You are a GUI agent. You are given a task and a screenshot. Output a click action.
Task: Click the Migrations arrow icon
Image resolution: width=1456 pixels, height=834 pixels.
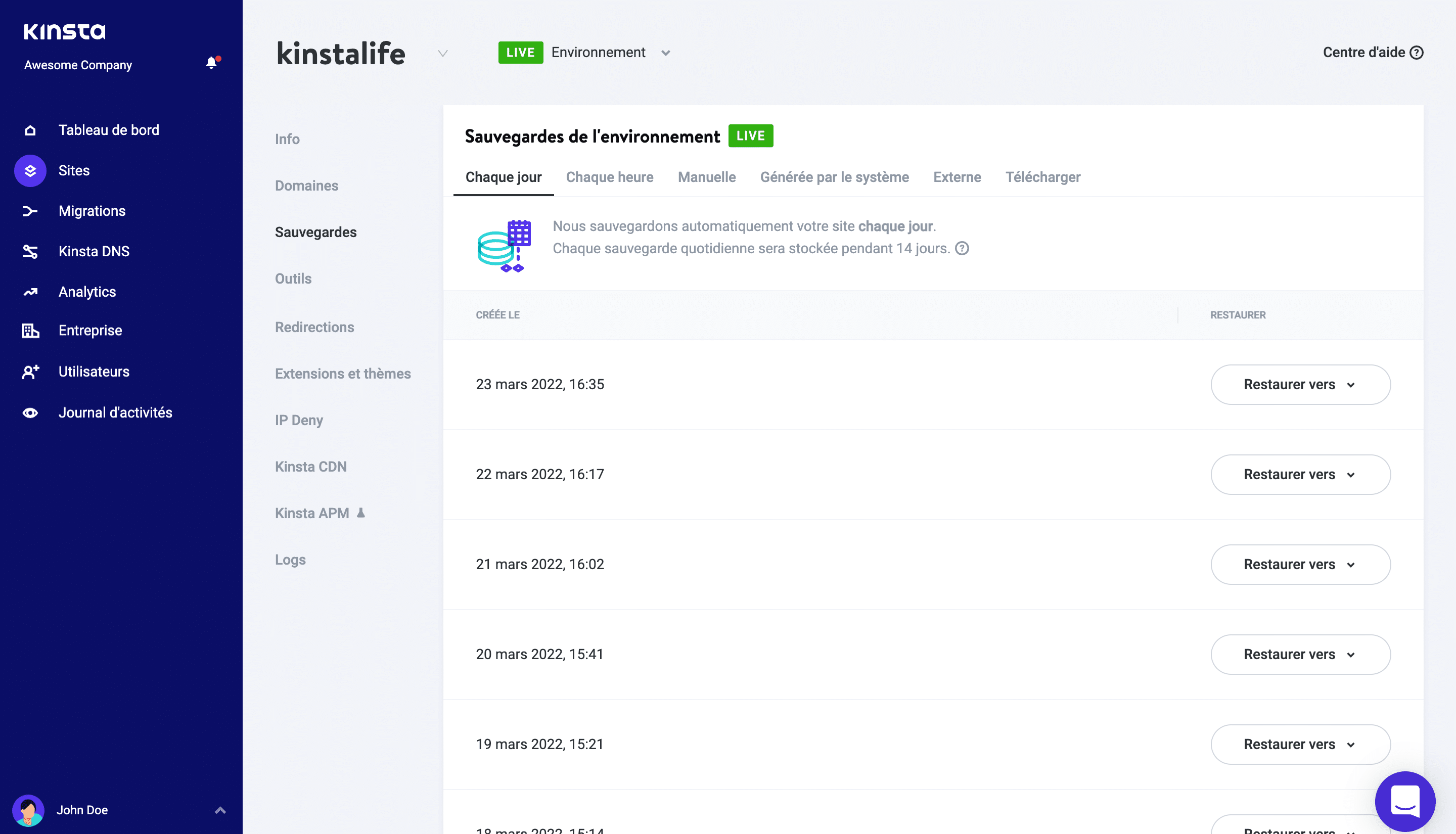click(x=30, y=210)
